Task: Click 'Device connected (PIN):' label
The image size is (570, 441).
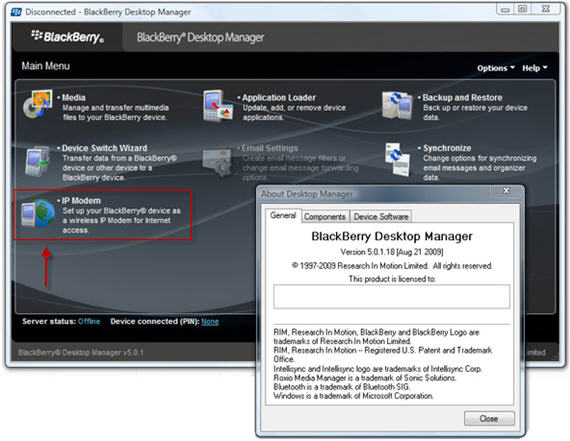Action: [x=155, y=321]
